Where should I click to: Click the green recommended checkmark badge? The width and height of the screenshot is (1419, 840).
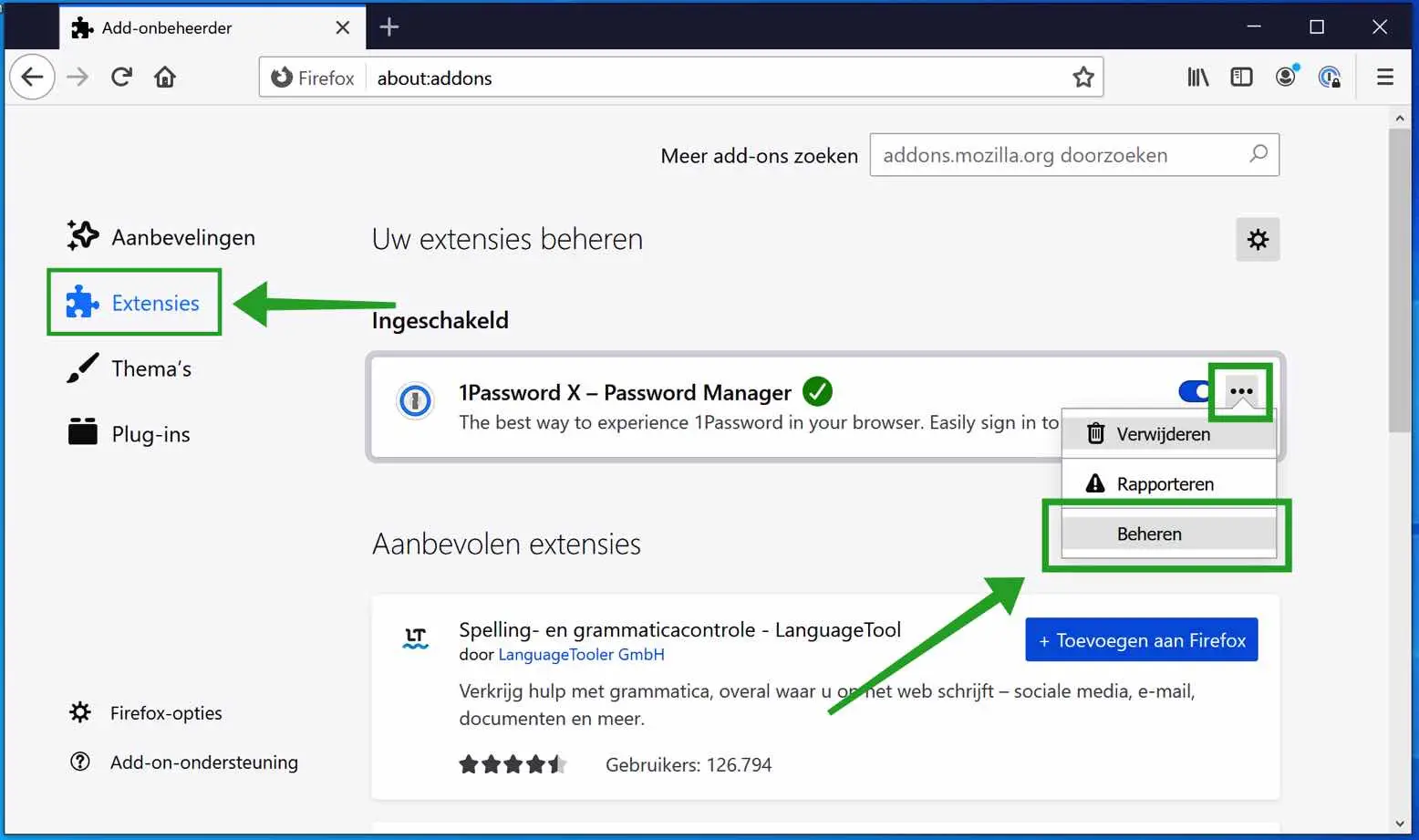[817, 391]
